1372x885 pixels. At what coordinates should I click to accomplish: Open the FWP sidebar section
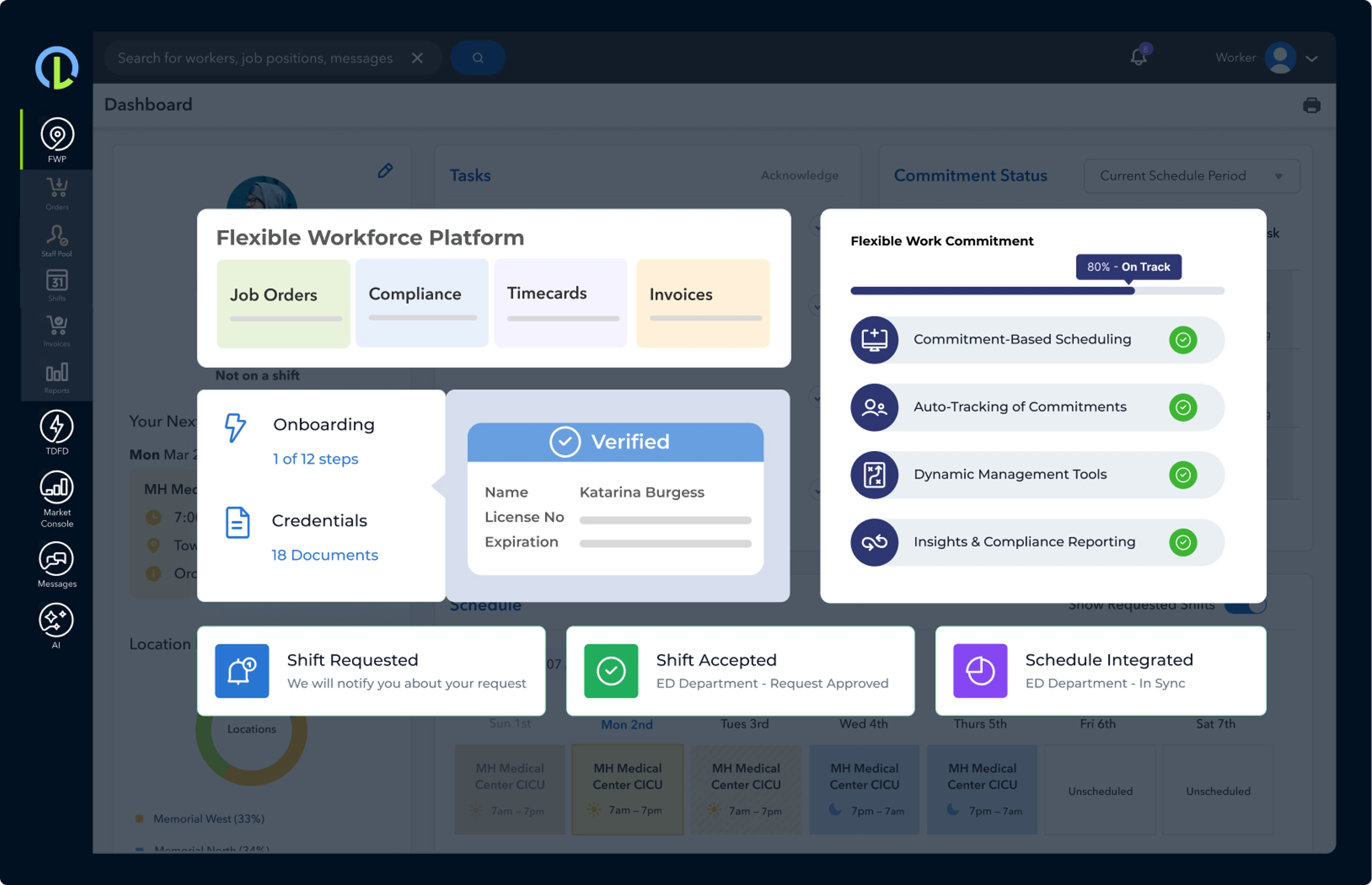click(57, 140)
